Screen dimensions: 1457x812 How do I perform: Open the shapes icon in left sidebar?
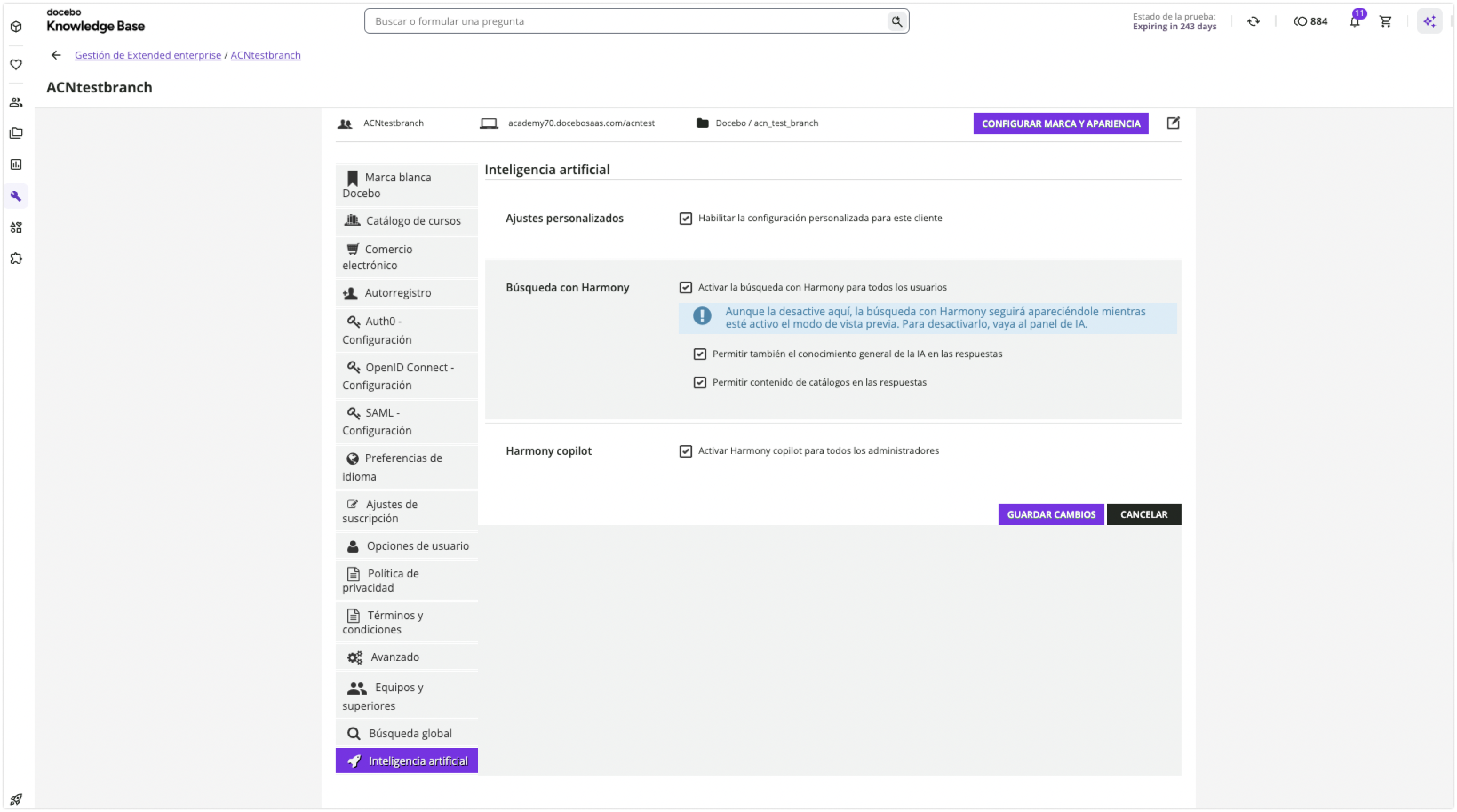tap(16, 227)
